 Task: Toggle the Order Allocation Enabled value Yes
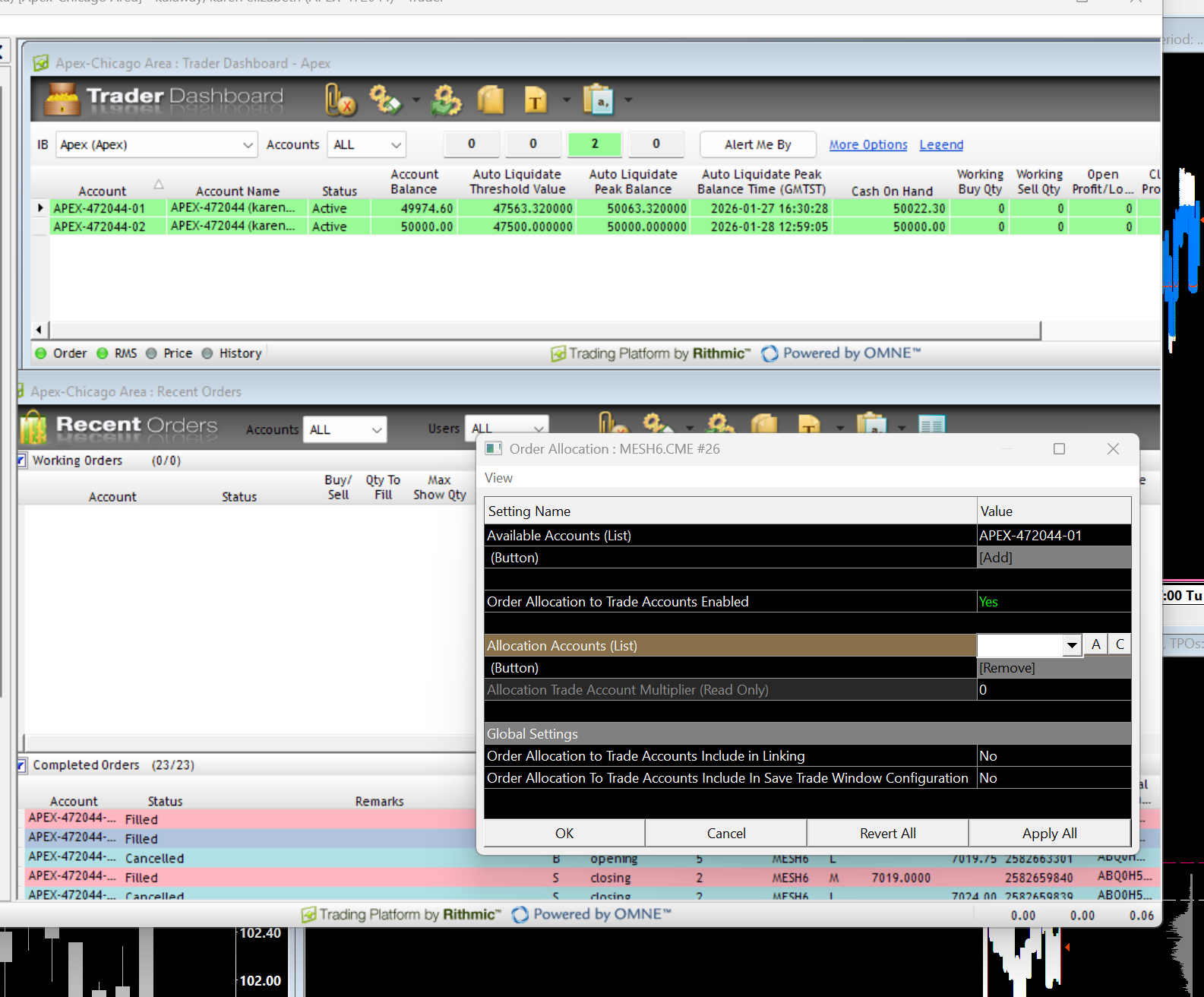click(1054, 602)
